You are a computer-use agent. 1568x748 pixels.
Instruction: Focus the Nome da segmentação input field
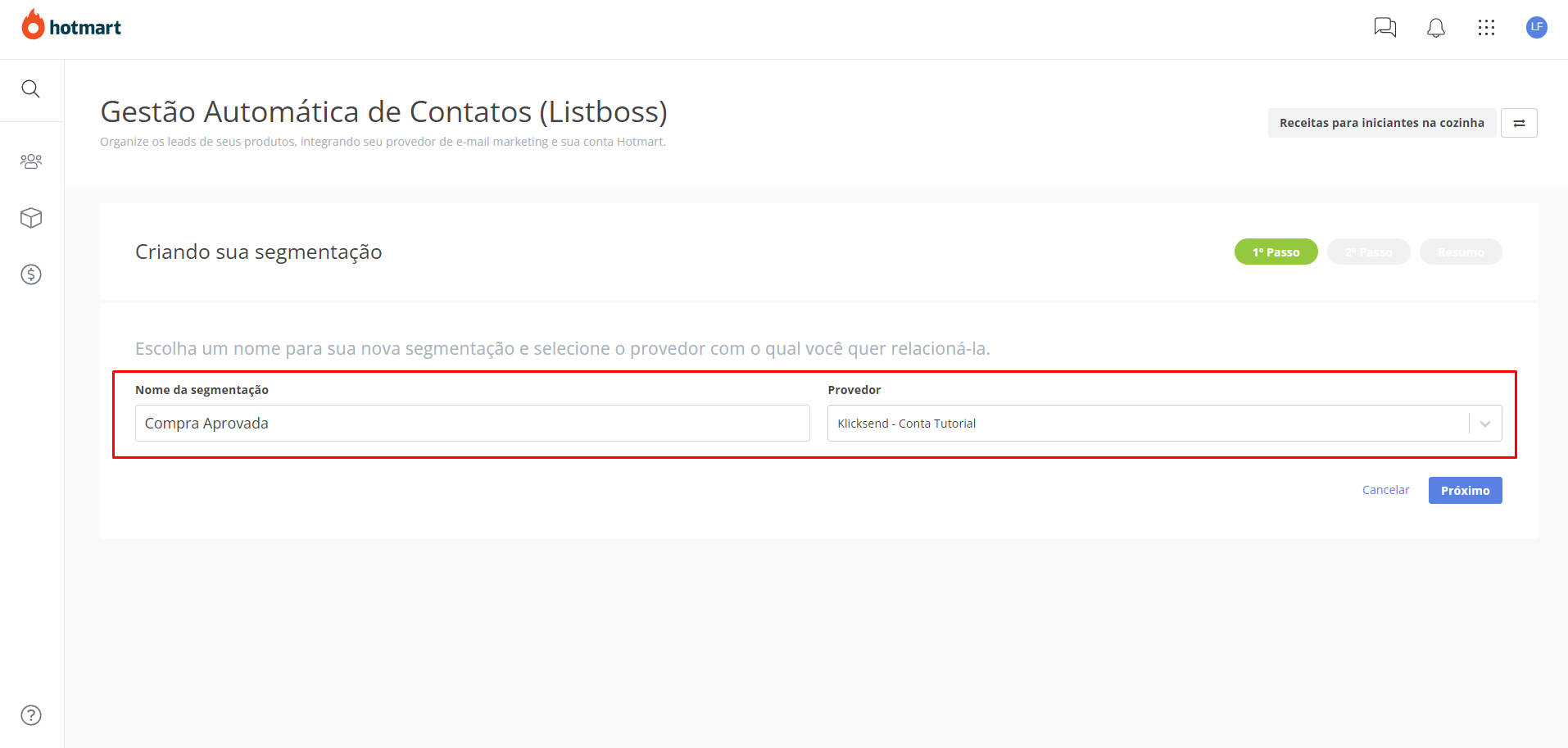(473, 424)
